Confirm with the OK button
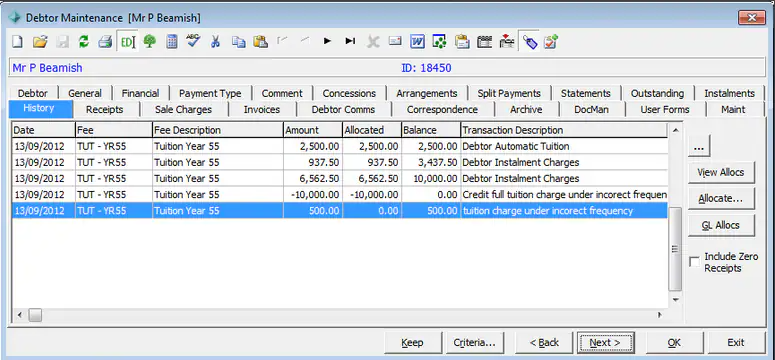 point(674,342)
